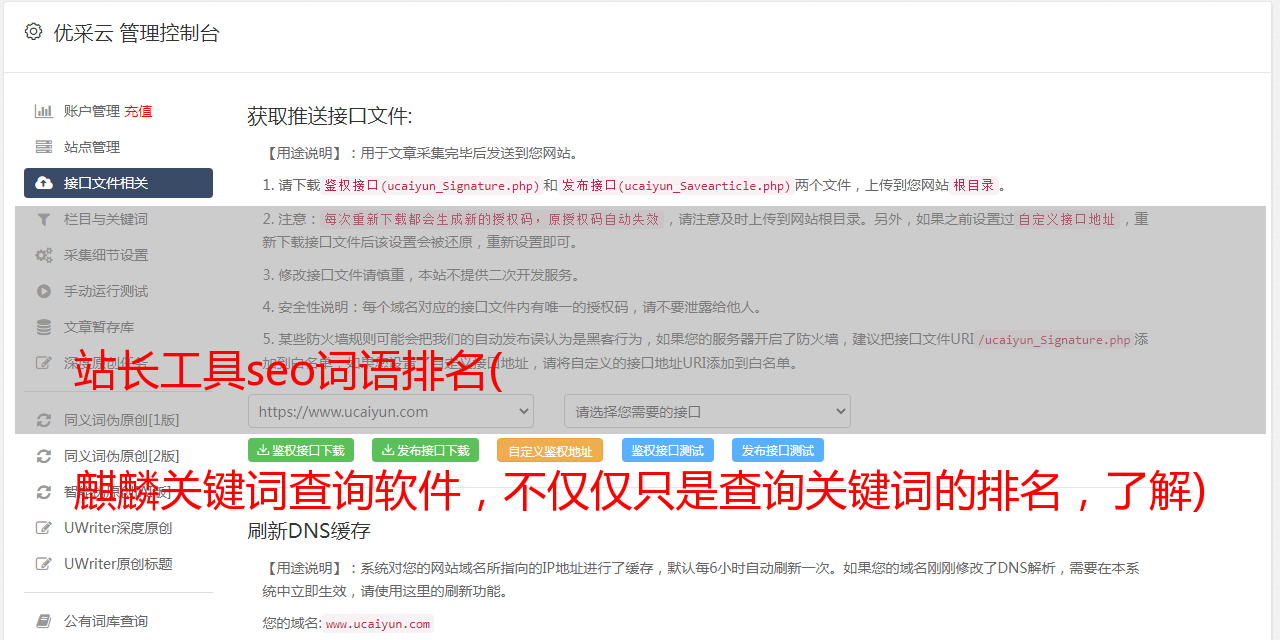Click the filter icon for 栏目与关键词

[44, 219]
